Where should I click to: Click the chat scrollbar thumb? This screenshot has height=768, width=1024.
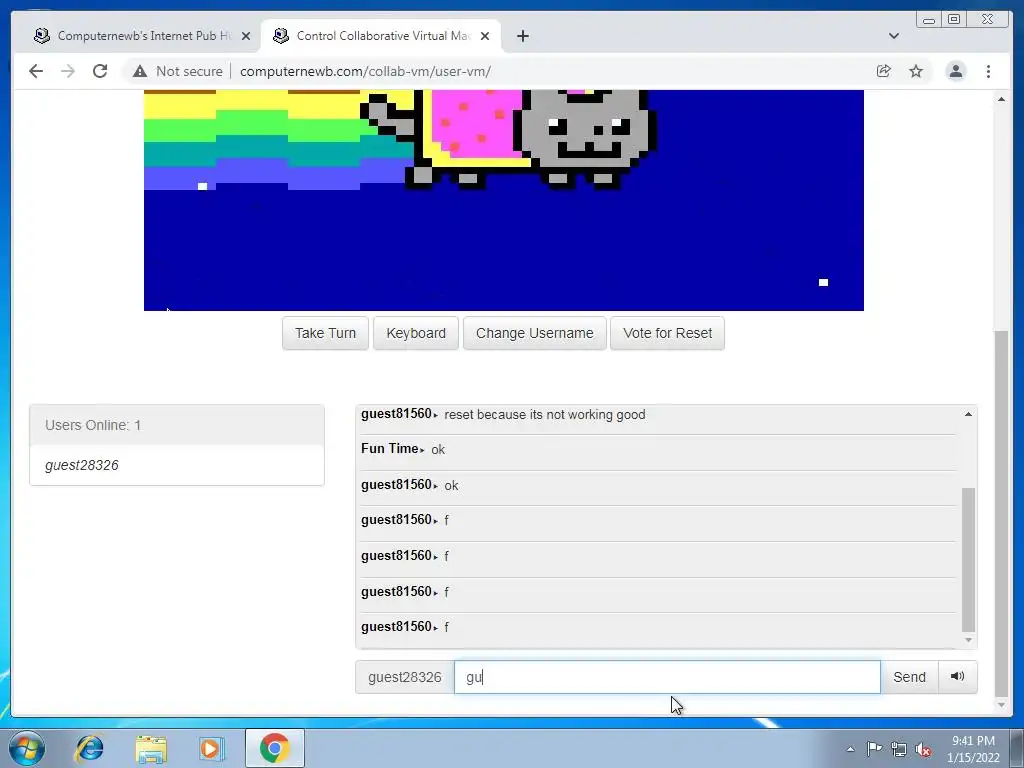point(968,560)
